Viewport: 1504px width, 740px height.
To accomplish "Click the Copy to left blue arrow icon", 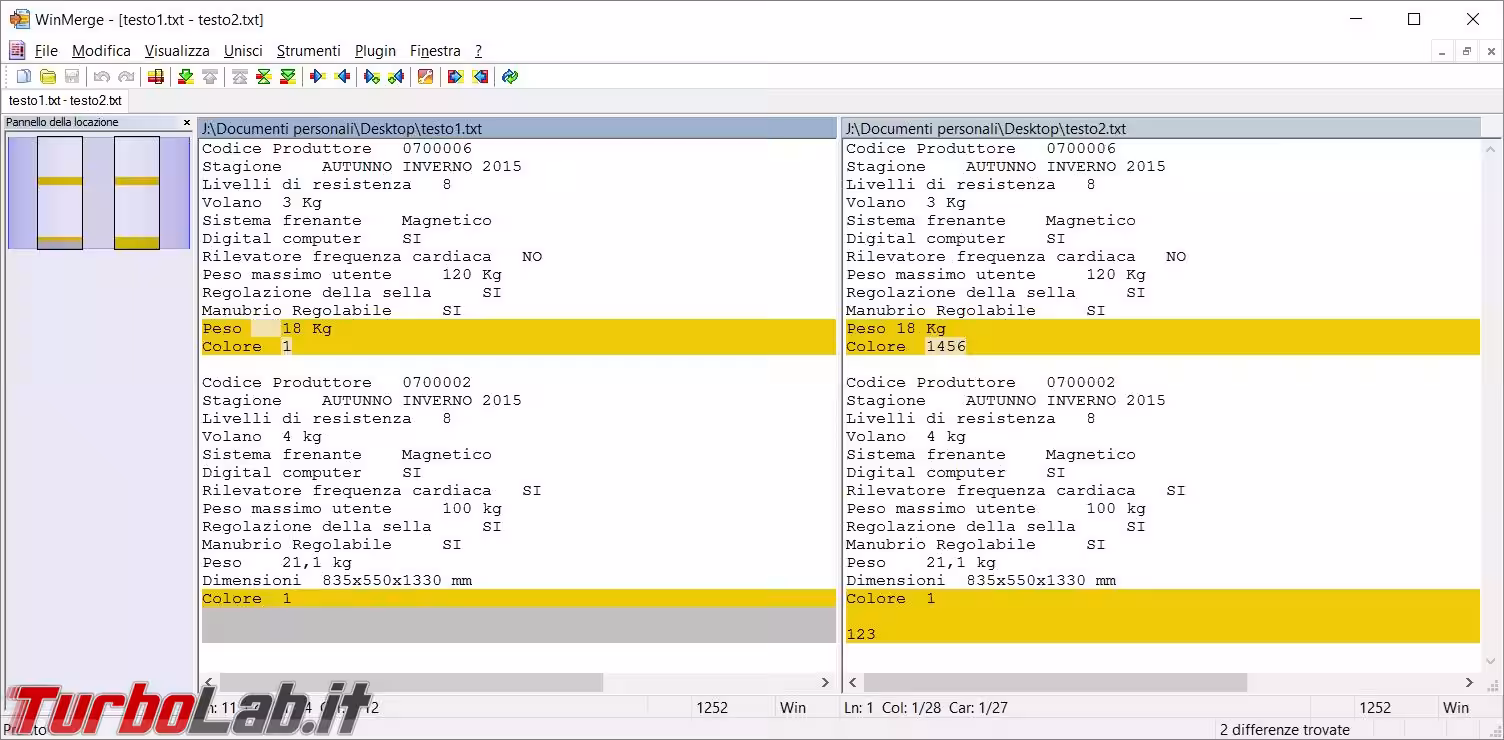I will click(x=342, y=77).
